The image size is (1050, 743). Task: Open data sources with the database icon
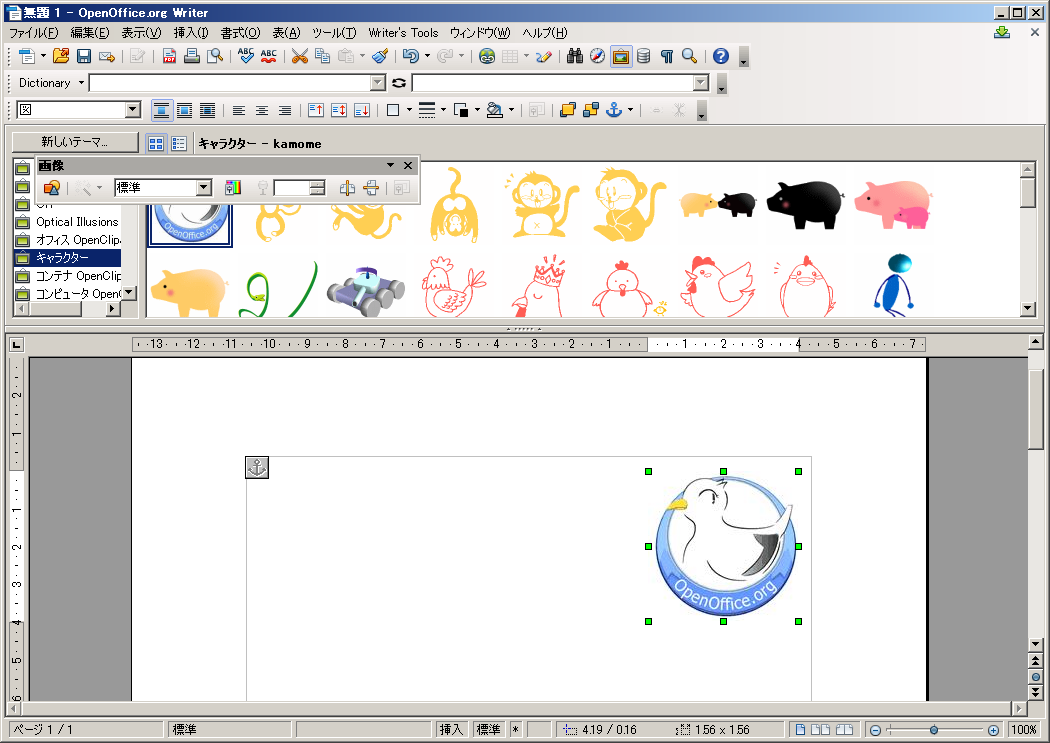click(644, 56)
